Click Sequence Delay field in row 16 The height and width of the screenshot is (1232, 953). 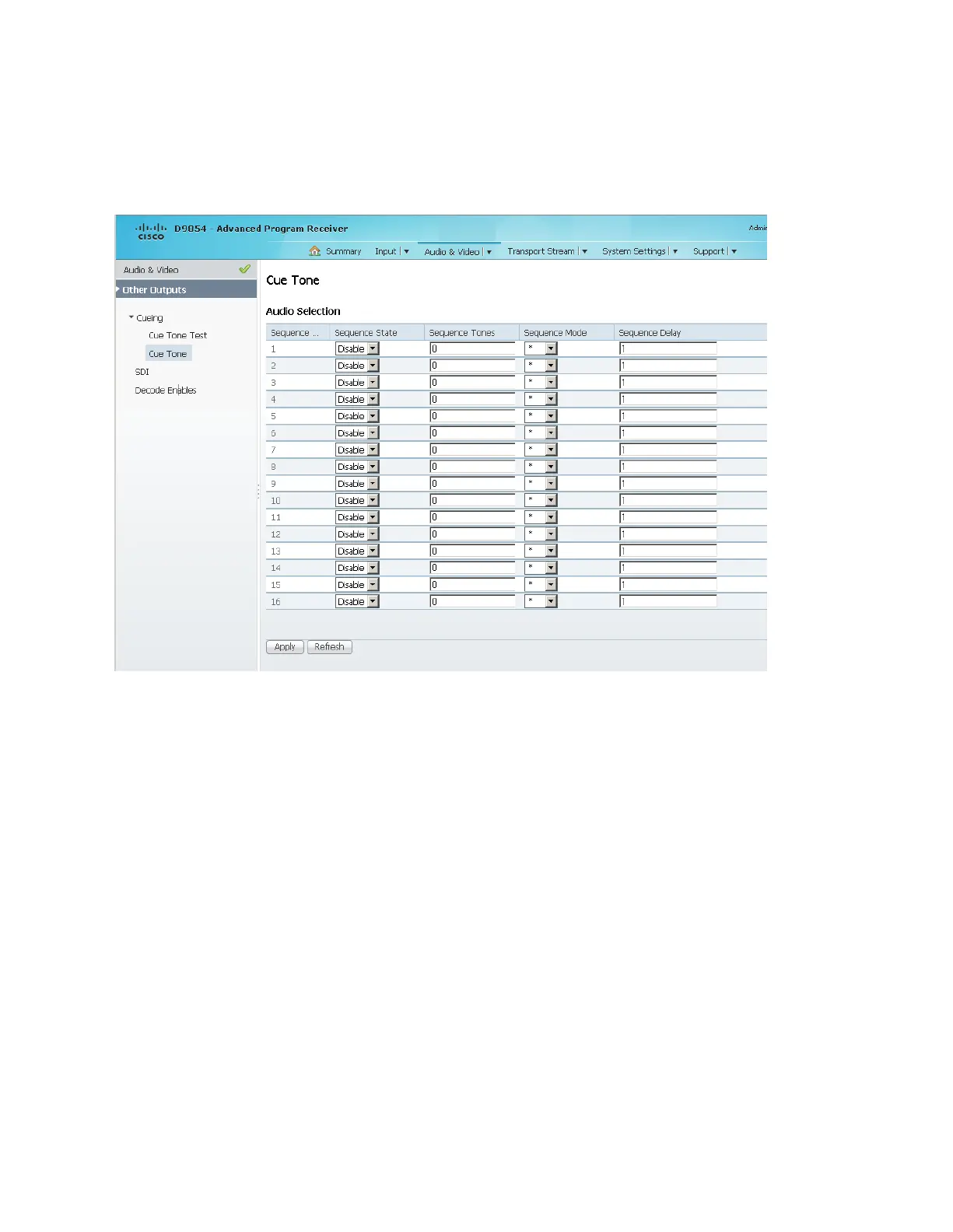coord(667,601)
